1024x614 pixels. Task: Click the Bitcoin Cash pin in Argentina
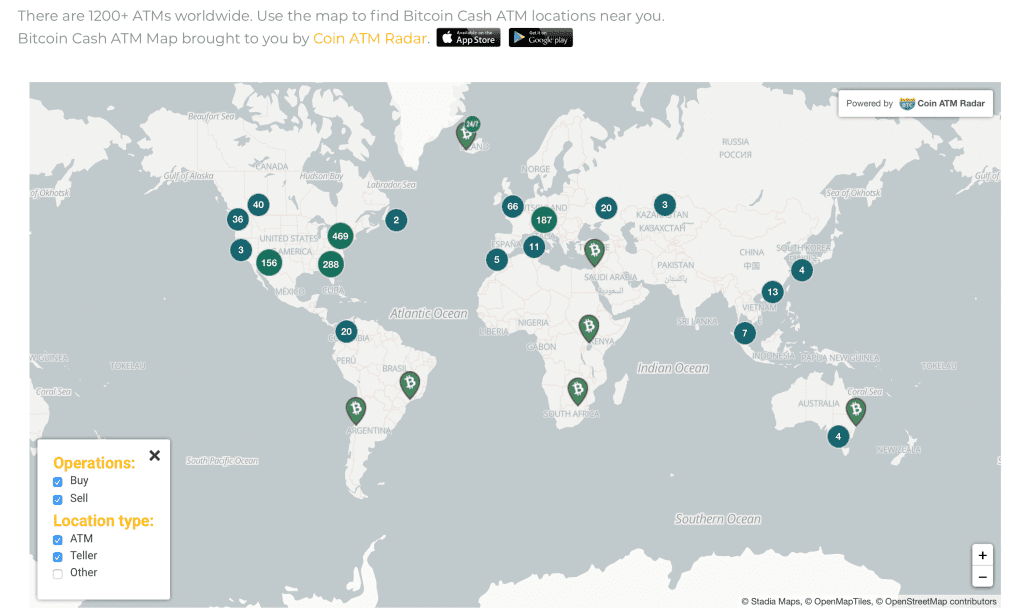point(356,410)
